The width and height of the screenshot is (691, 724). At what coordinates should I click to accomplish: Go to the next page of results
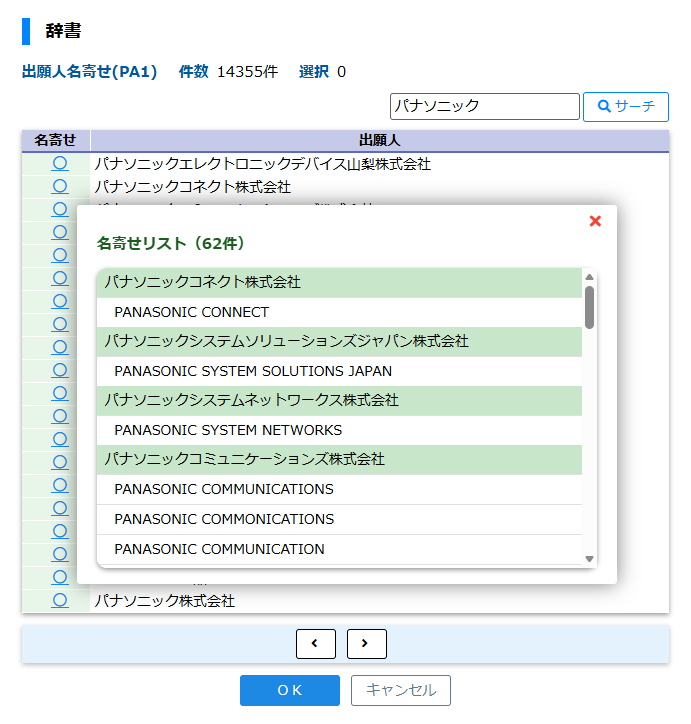point(367,643)
